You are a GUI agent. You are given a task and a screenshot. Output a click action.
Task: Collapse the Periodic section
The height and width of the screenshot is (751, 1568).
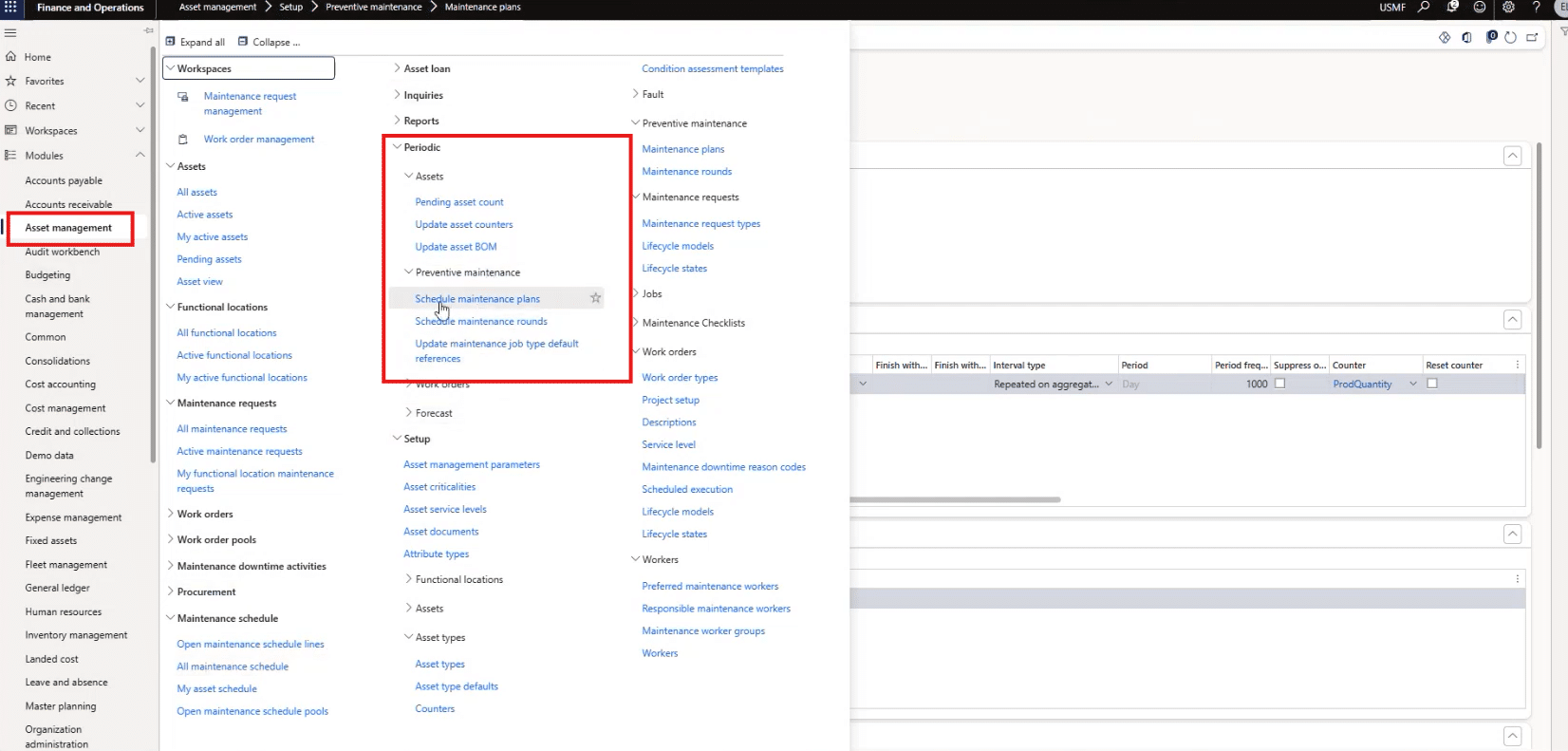point(398,147)
